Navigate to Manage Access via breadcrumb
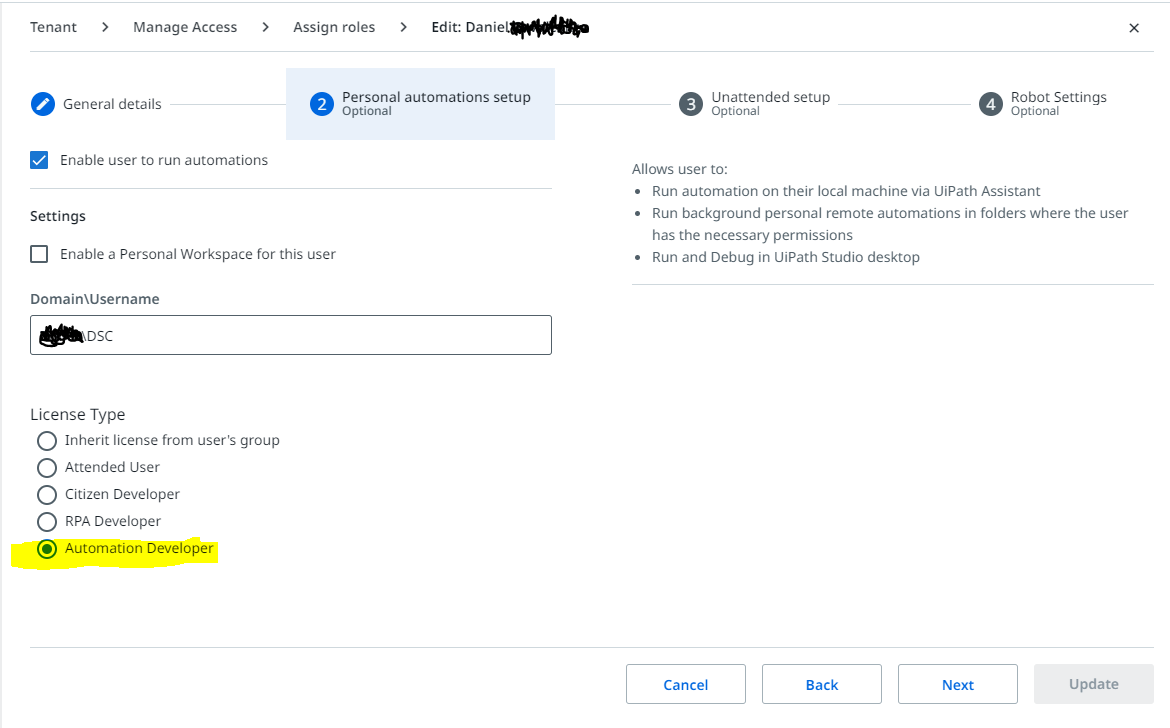 point(185,27)
